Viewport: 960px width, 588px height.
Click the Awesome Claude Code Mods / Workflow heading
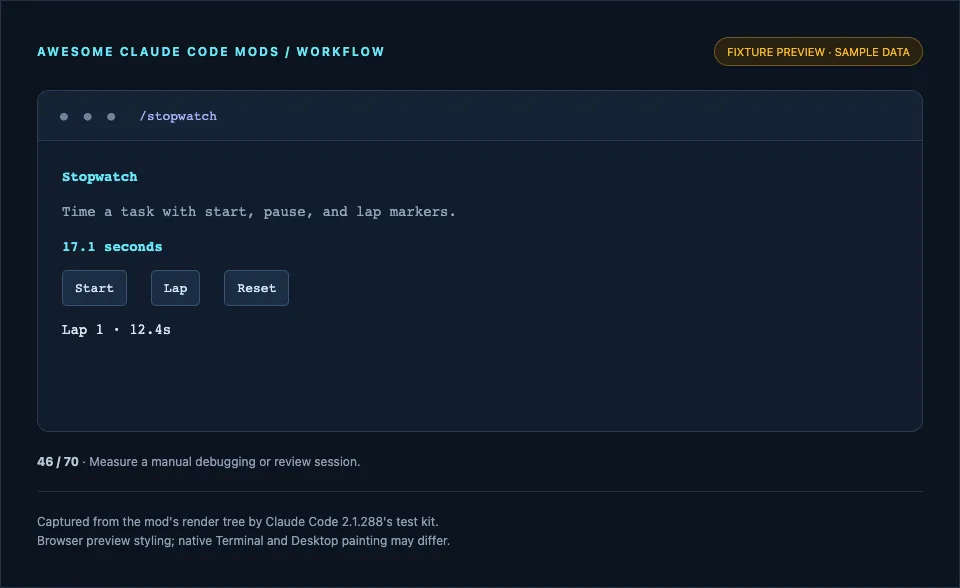pos(211,52)
